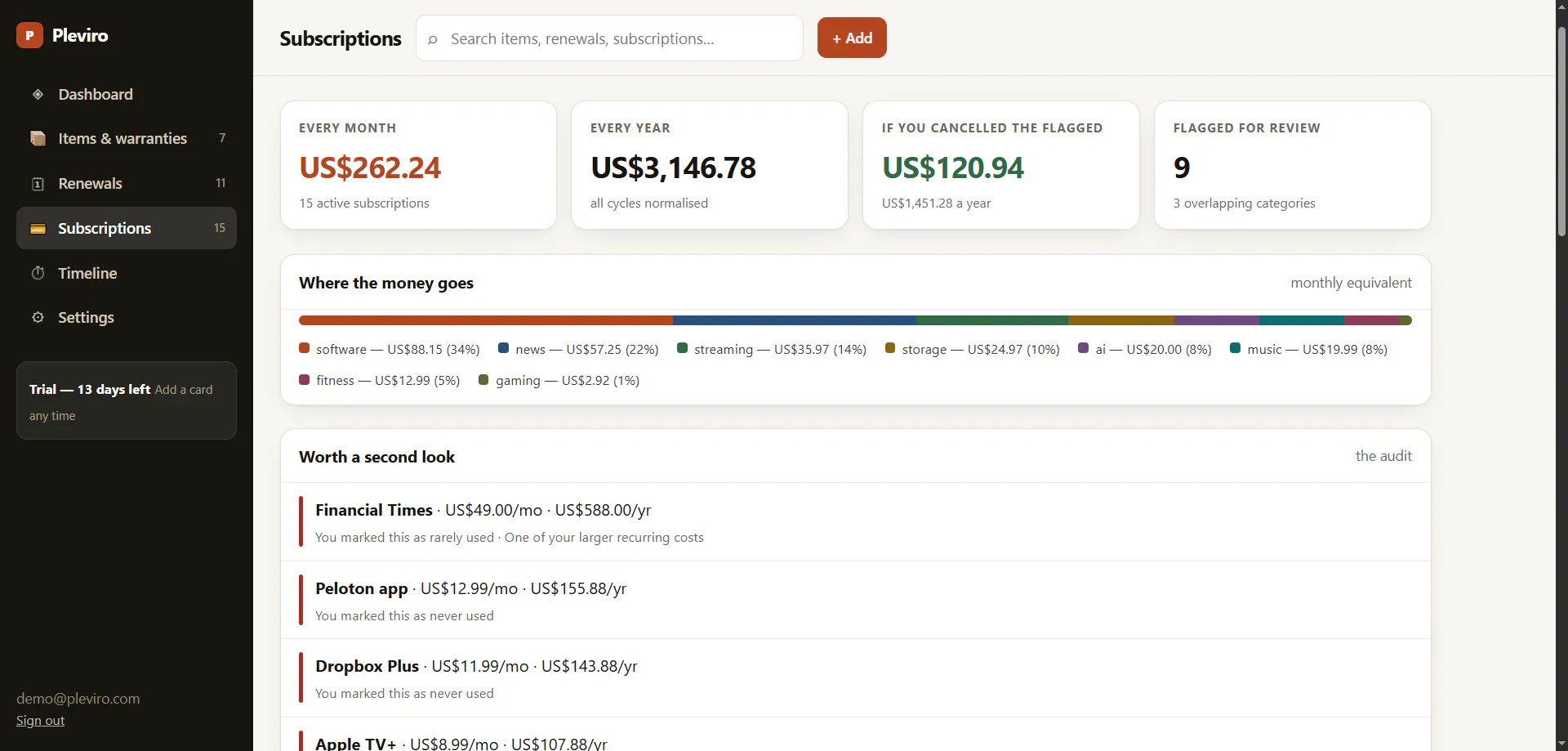Click the Peloton 'never used' note
The width and height of the screenshot is (1568, 751).
[404, 615]
